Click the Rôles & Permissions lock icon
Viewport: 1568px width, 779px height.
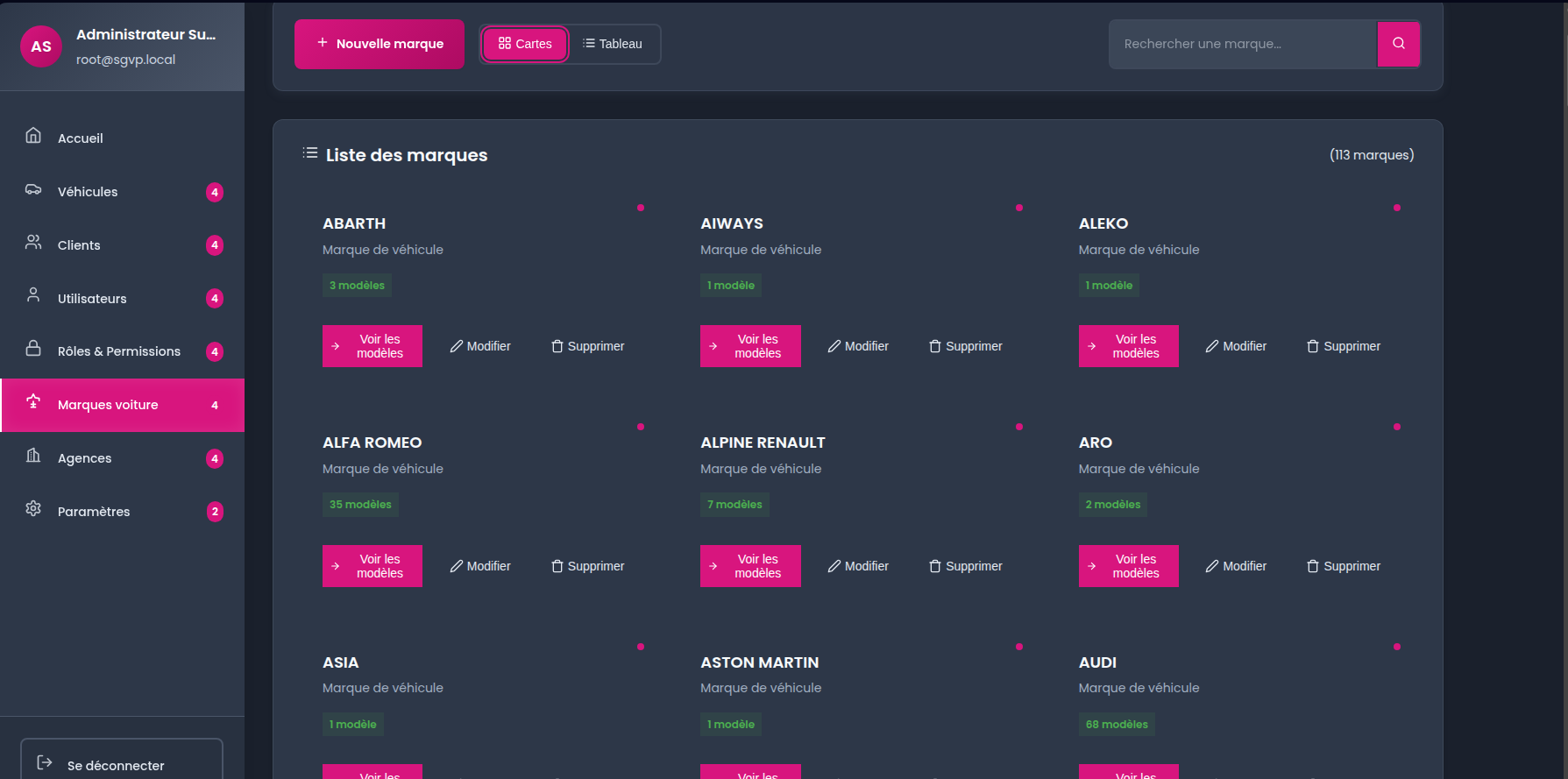click(x=33, y=349)
